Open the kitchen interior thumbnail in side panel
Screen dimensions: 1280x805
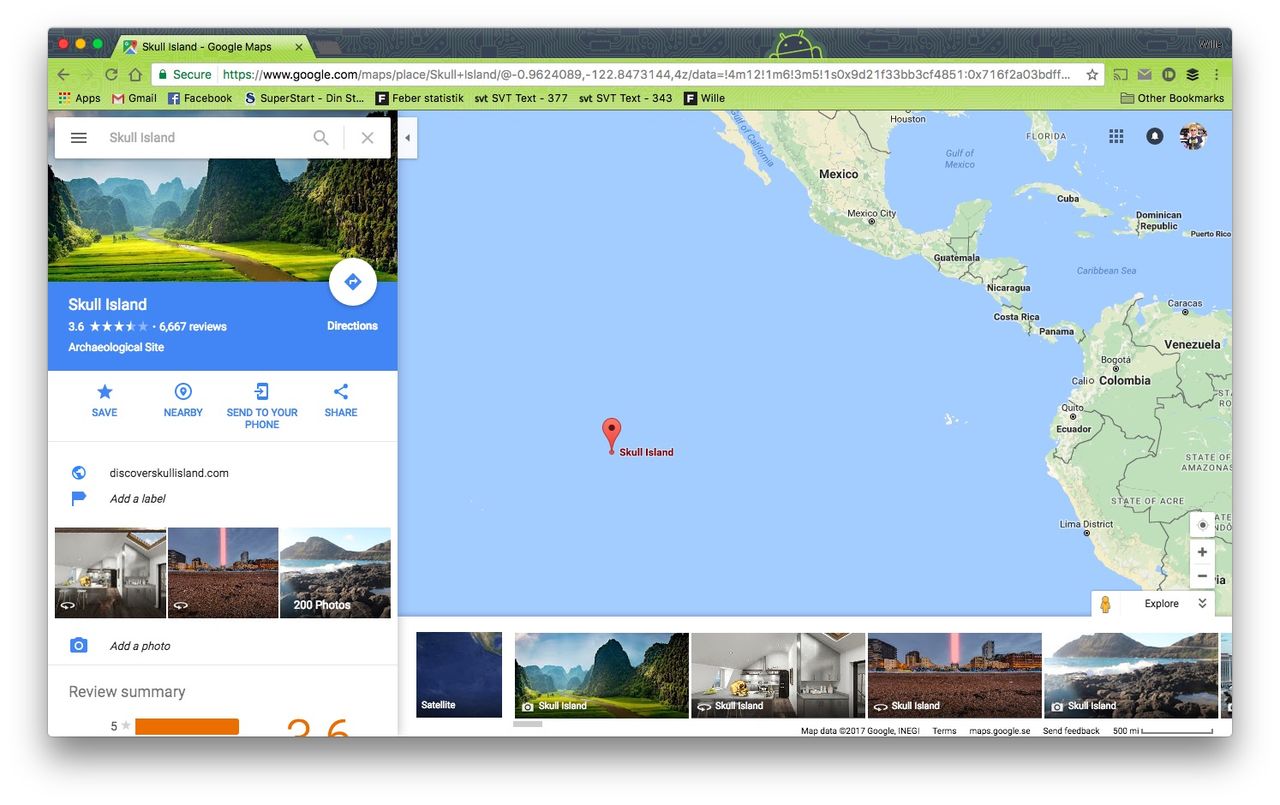pyautogui.click(x=110, y=573)
